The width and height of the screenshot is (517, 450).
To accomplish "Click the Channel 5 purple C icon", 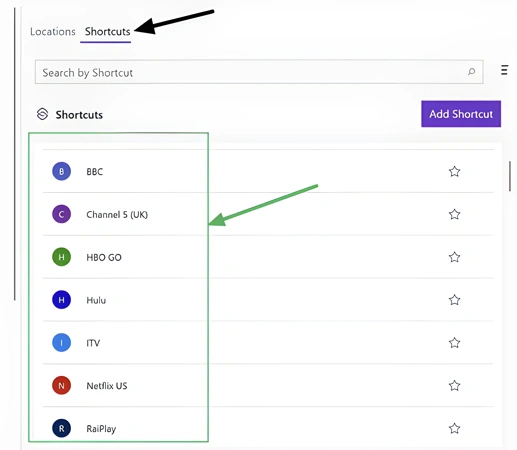I will 61,214.
